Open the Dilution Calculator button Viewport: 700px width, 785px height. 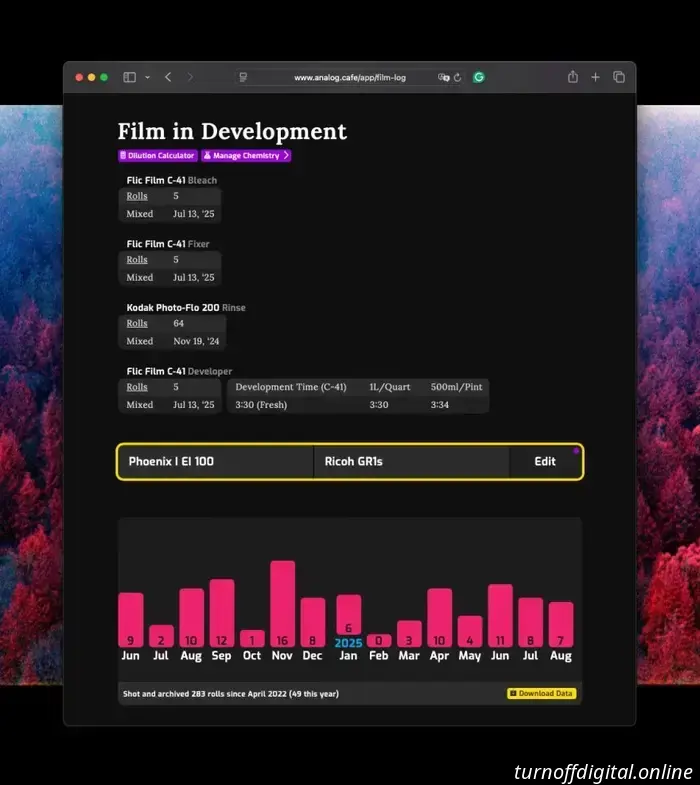158,156
